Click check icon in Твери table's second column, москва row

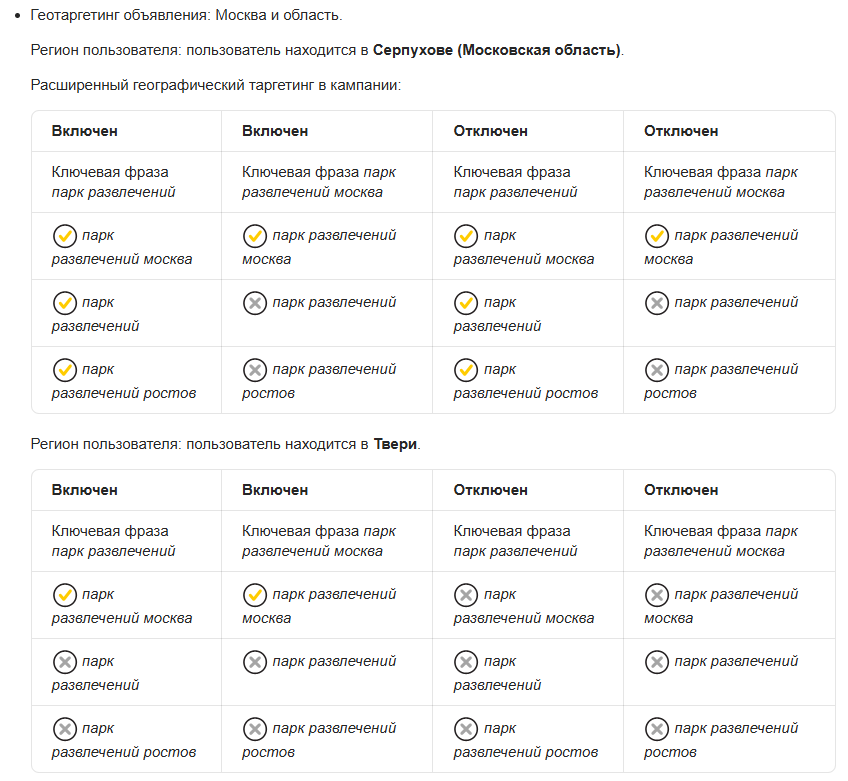click(255, 595)
